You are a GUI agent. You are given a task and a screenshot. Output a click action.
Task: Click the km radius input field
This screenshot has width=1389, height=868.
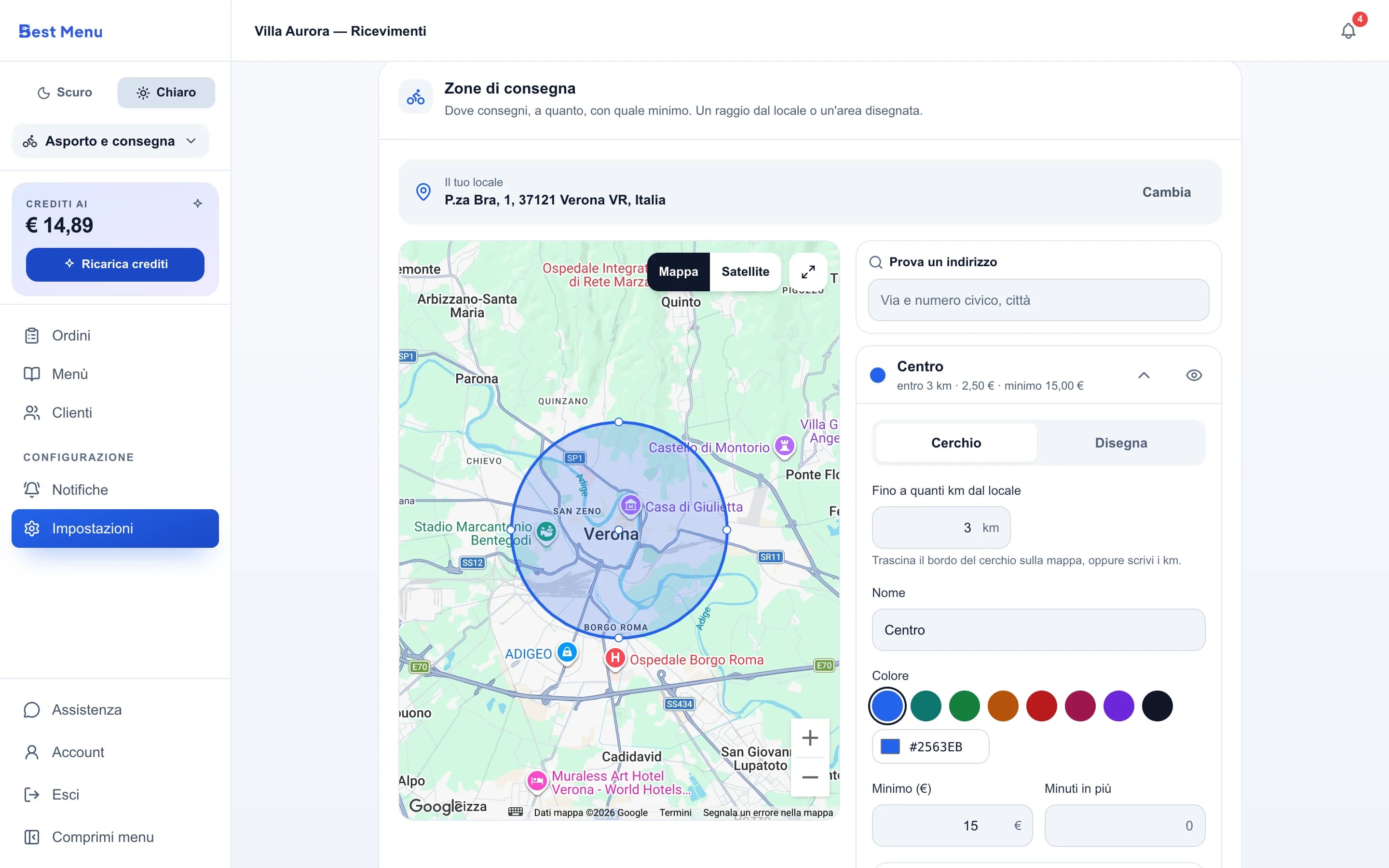[x=941, y=527]
